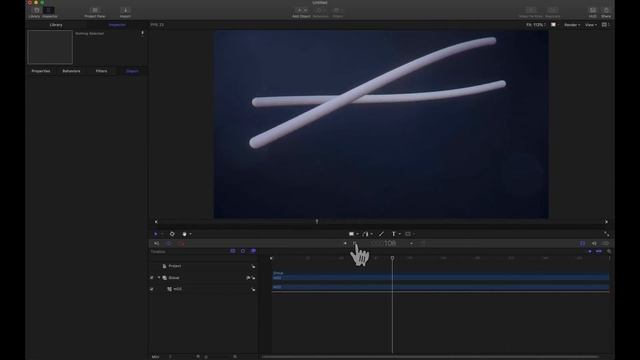Click the mini-timeline playhead under canvas
This screenshot has width=640, height=360.
pos(317,221)
